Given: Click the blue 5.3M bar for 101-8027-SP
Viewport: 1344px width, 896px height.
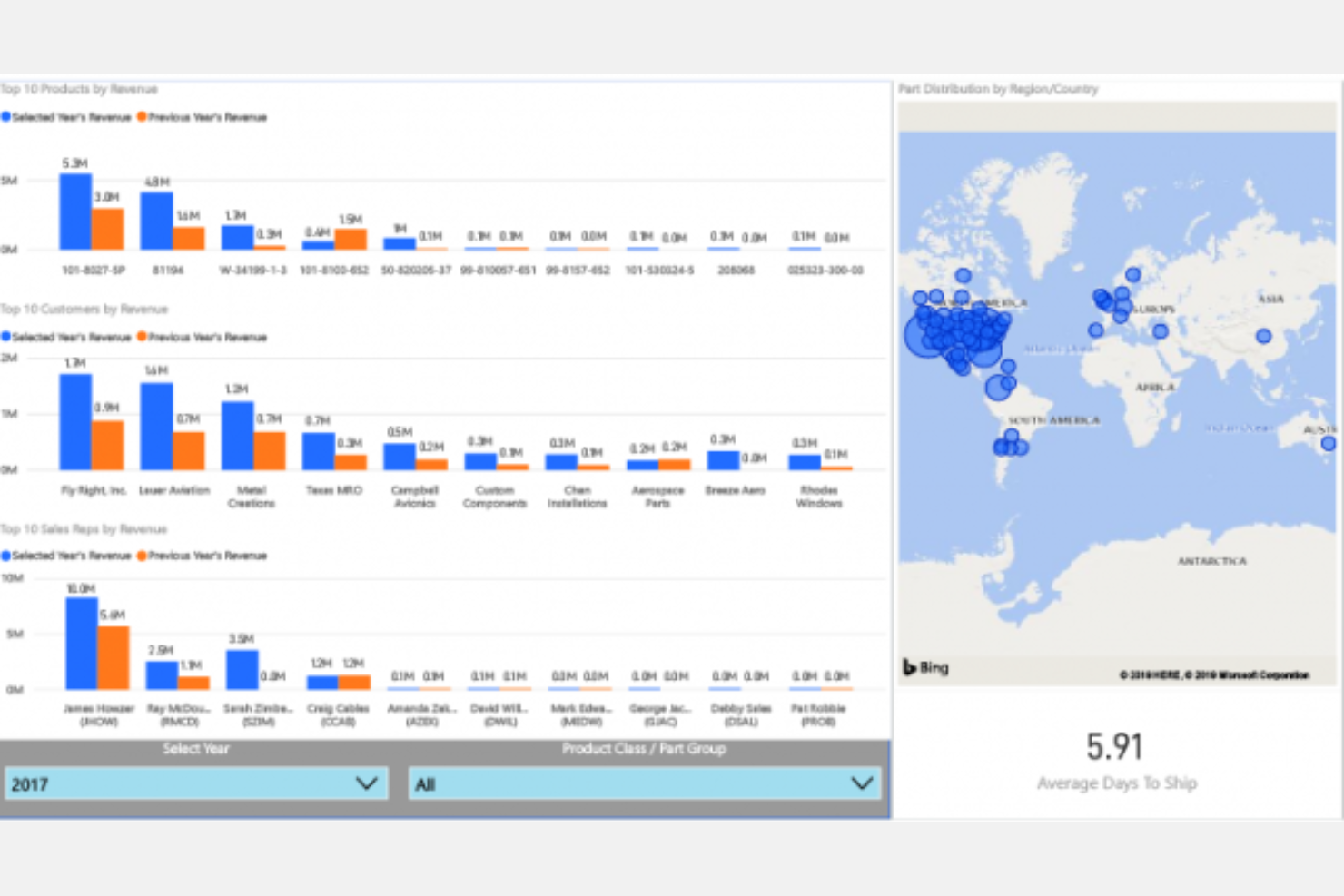Looking at the screenshot, I should click(75, 212).
